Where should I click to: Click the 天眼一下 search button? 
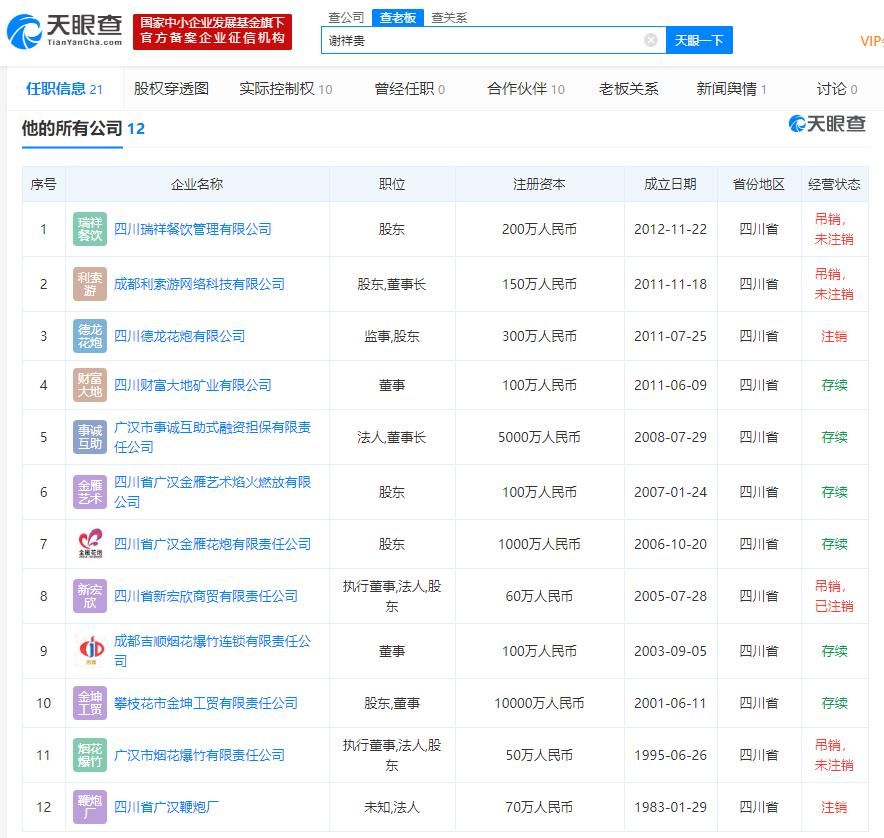[x=699, y=39]
